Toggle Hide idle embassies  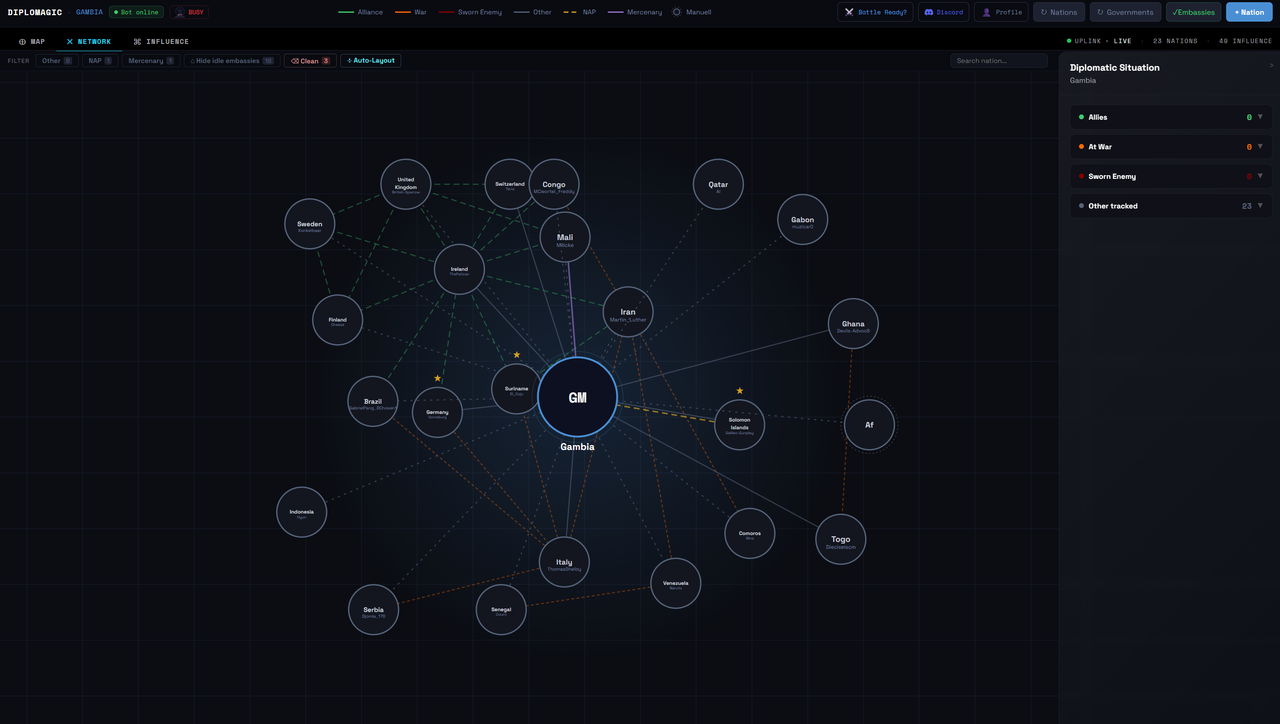pos(232,61)
